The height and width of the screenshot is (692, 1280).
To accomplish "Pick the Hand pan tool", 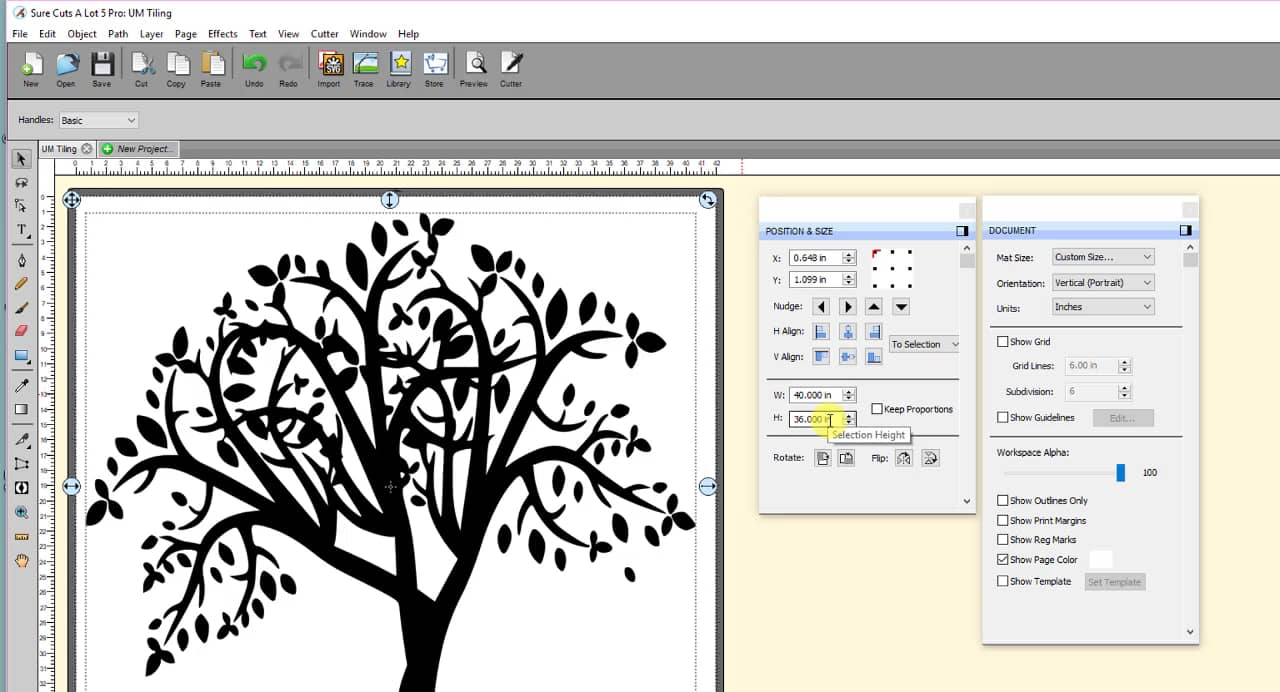I will coord(21,561).
